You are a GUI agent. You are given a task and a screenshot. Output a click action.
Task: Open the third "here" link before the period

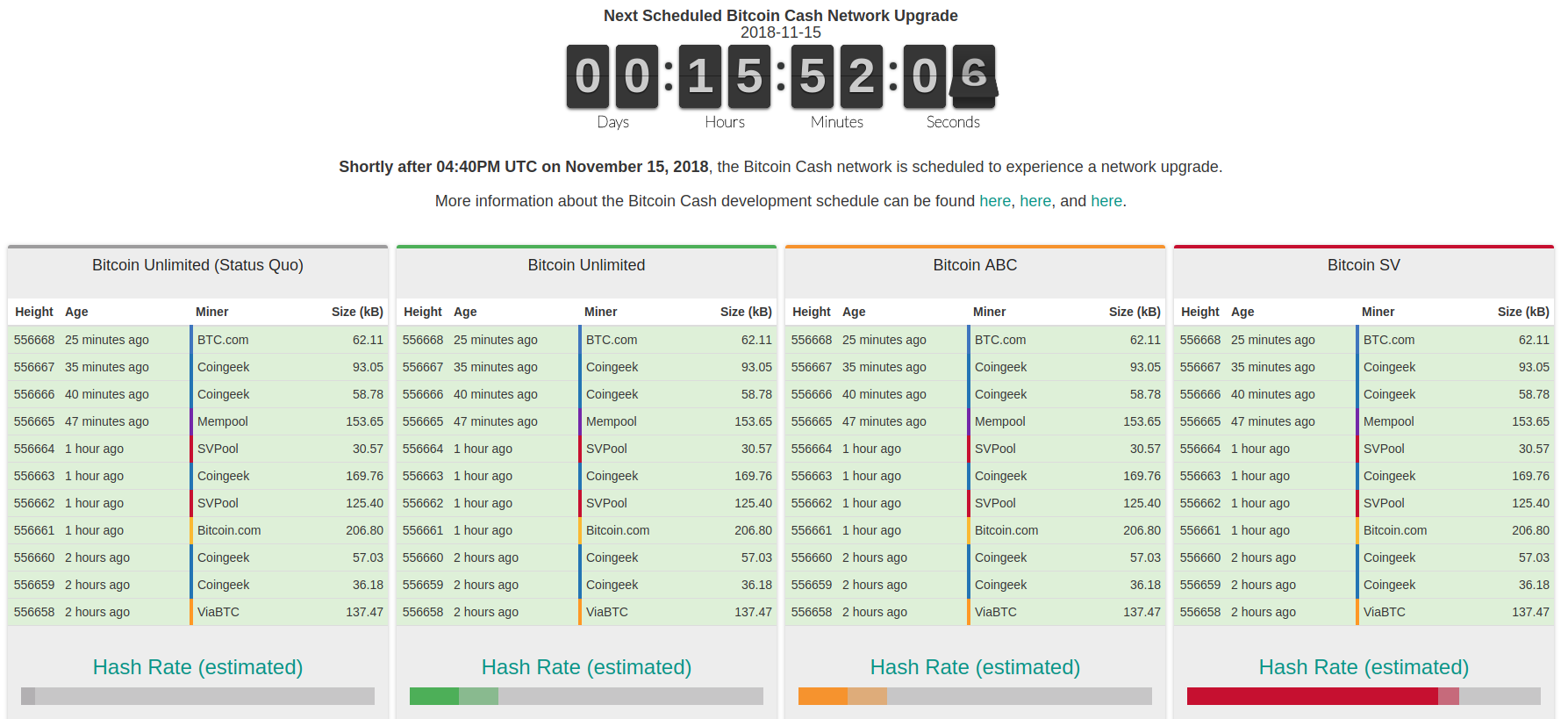pos(1106,201)
